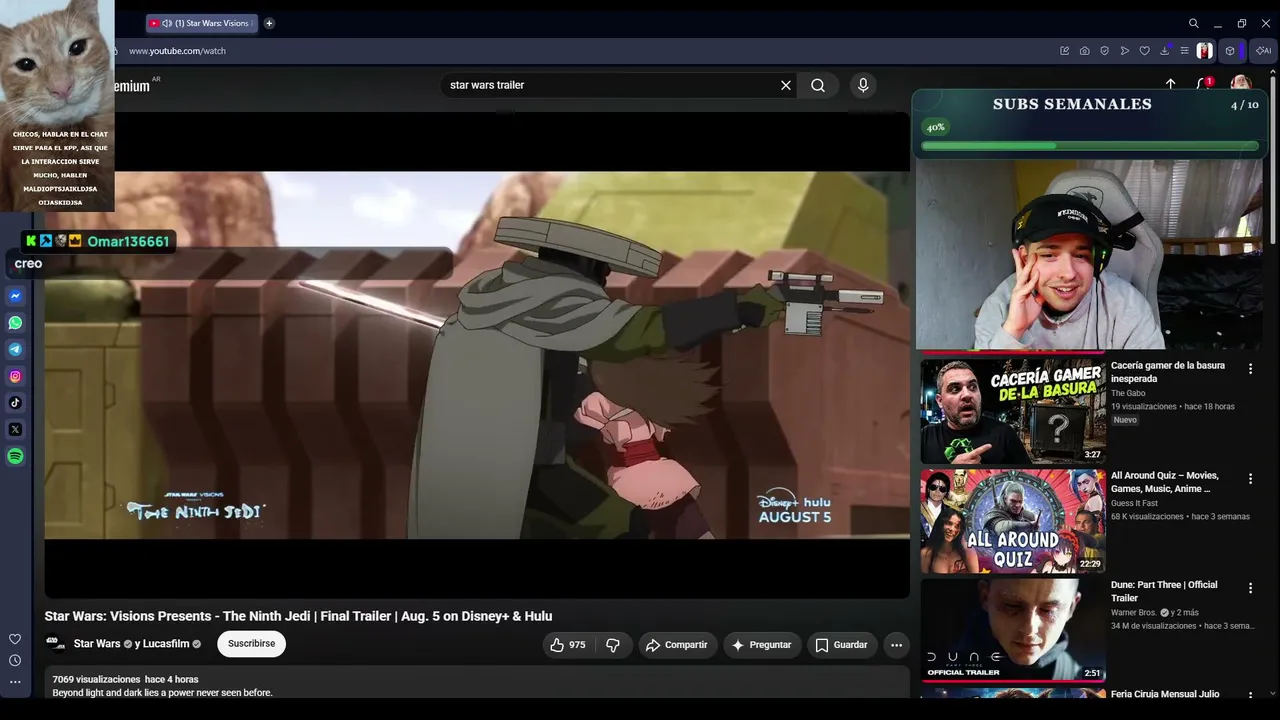Open 'Cacería gamer de la basura inesperada' title
The width and height of the screenshot is (1280, 720).
(1168, 372)
